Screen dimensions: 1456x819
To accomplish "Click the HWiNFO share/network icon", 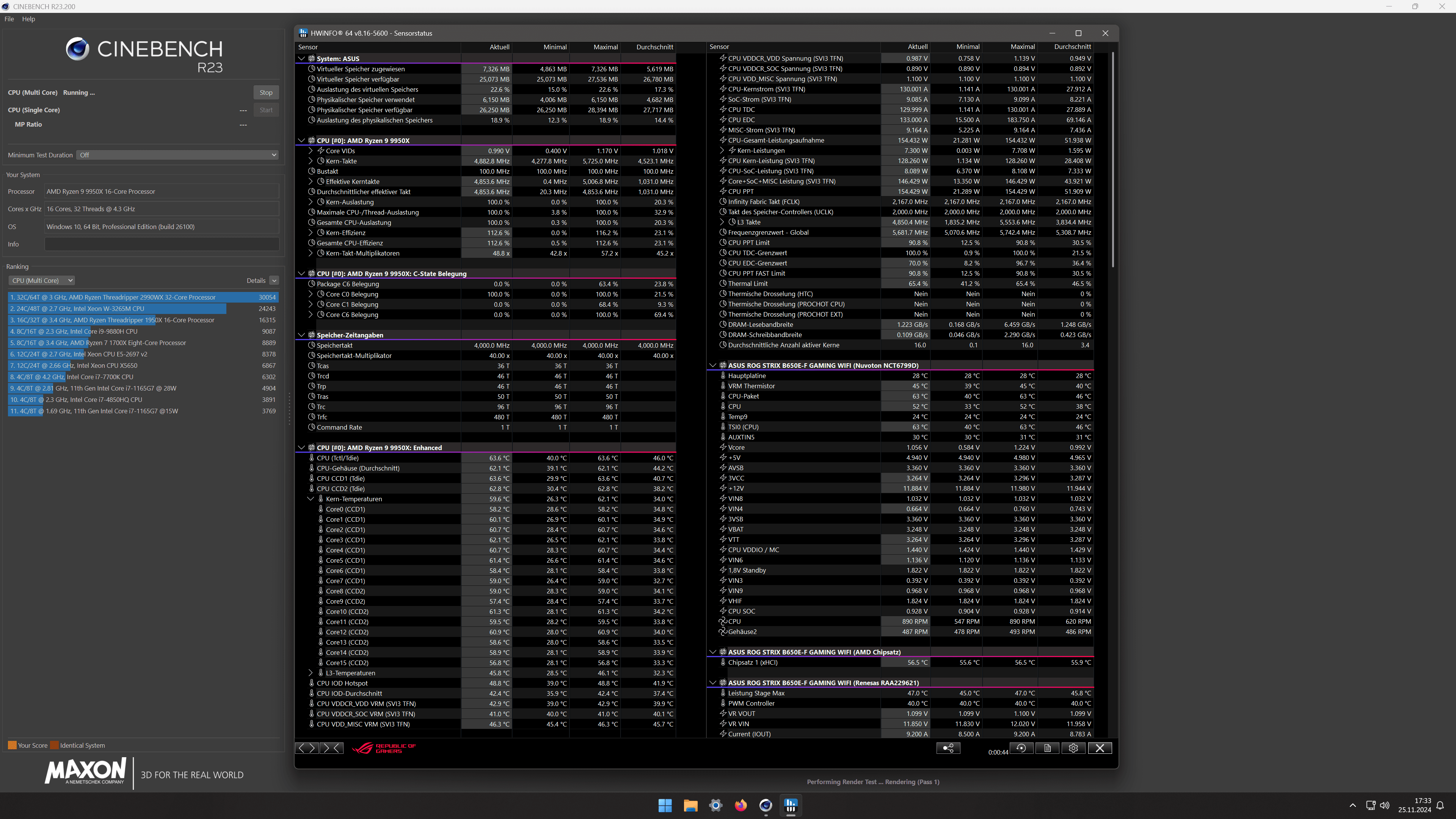I will tap(948, 748).
